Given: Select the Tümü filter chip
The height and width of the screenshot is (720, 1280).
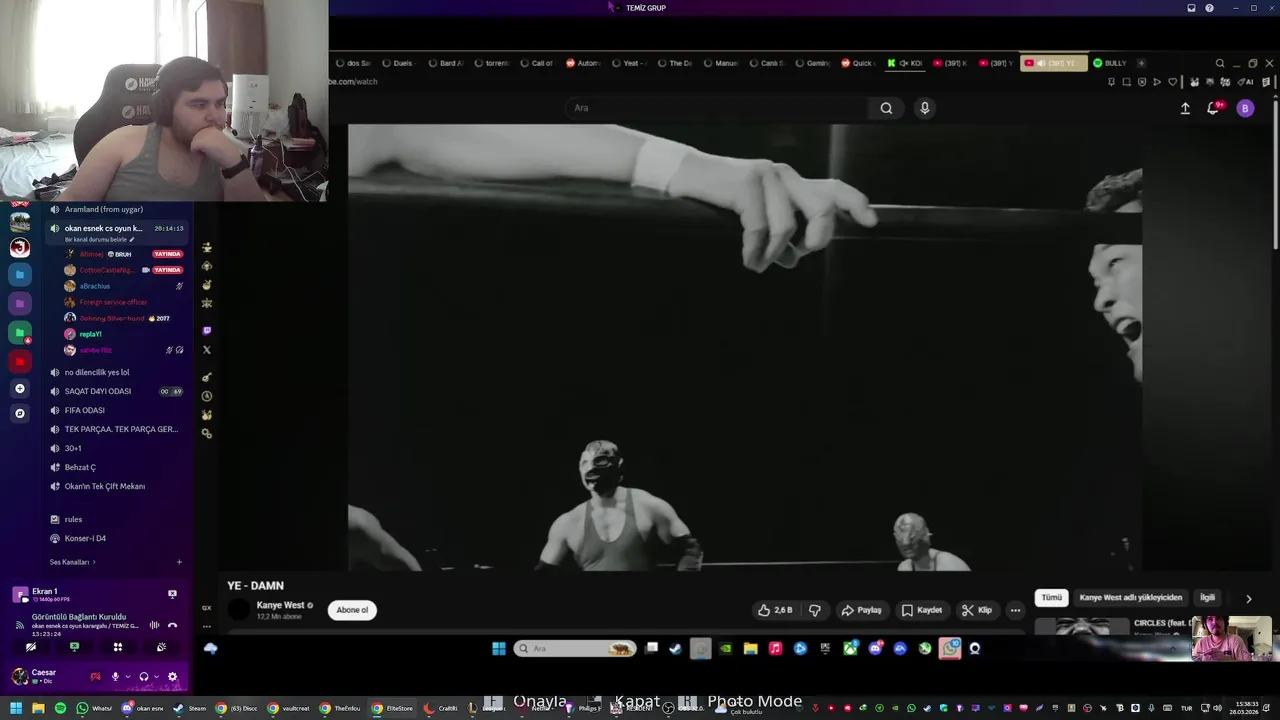Looking at the screenshot, I should (x=1052, y=597).
